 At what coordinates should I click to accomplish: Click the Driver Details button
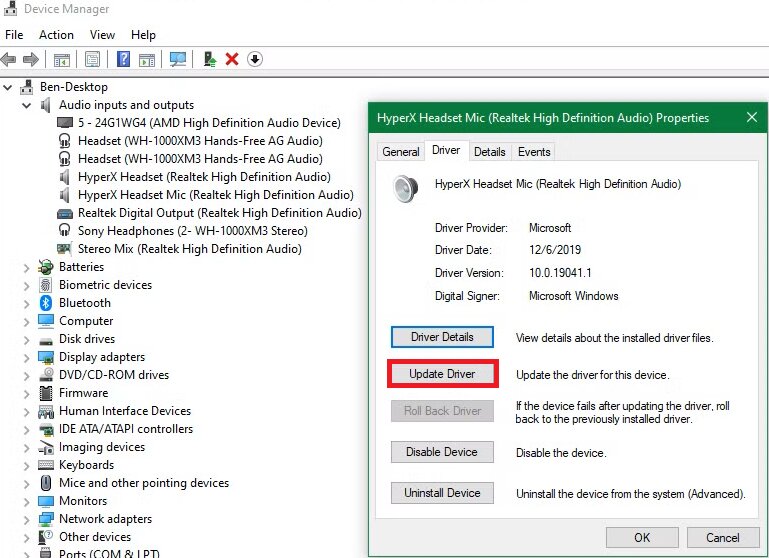click(442, 337)
